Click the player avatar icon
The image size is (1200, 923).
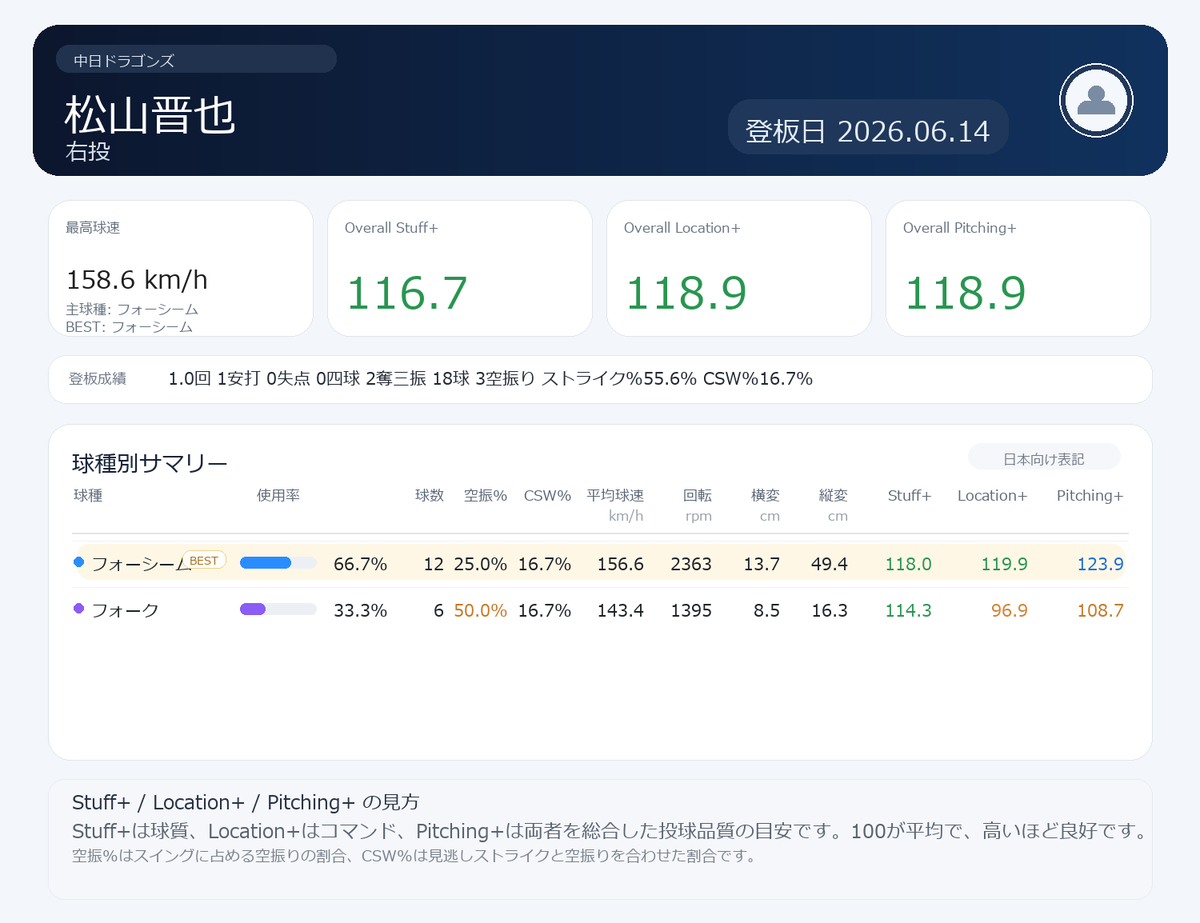point(1096,100)
